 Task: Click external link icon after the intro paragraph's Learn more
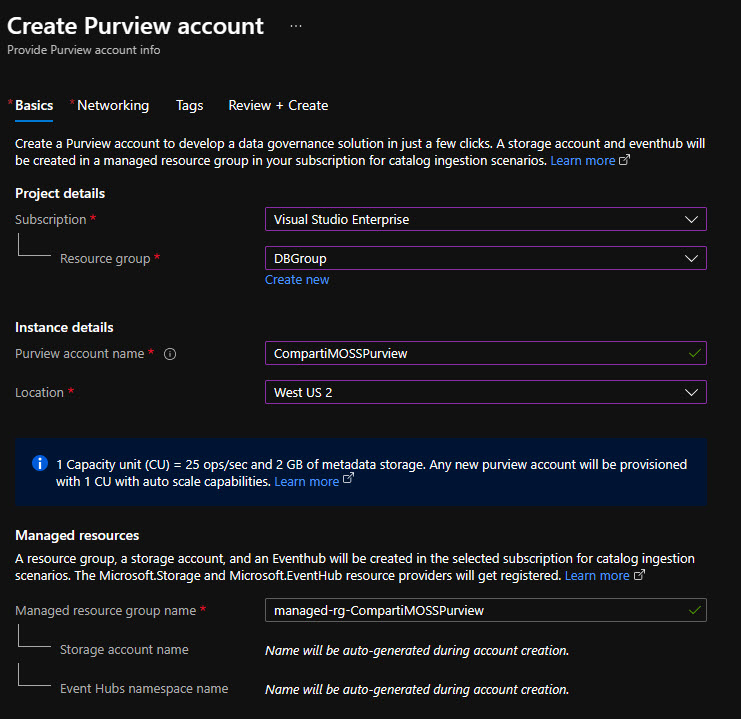624,160
